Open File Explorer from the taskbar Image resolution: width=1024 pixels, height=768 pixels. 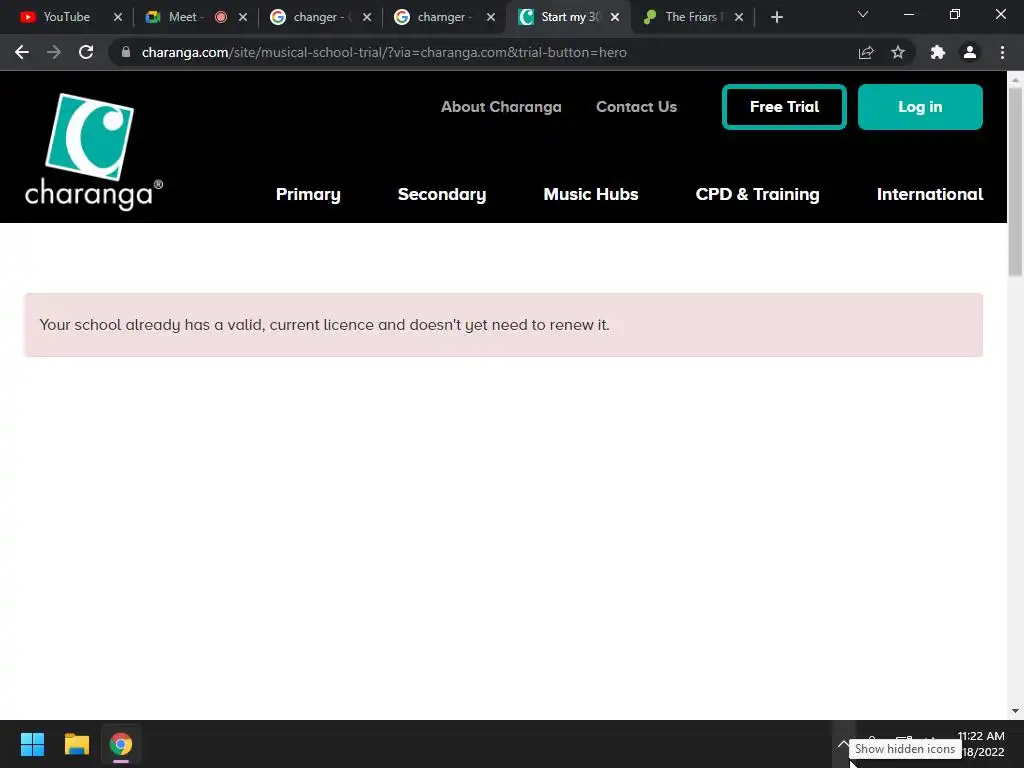76,744
